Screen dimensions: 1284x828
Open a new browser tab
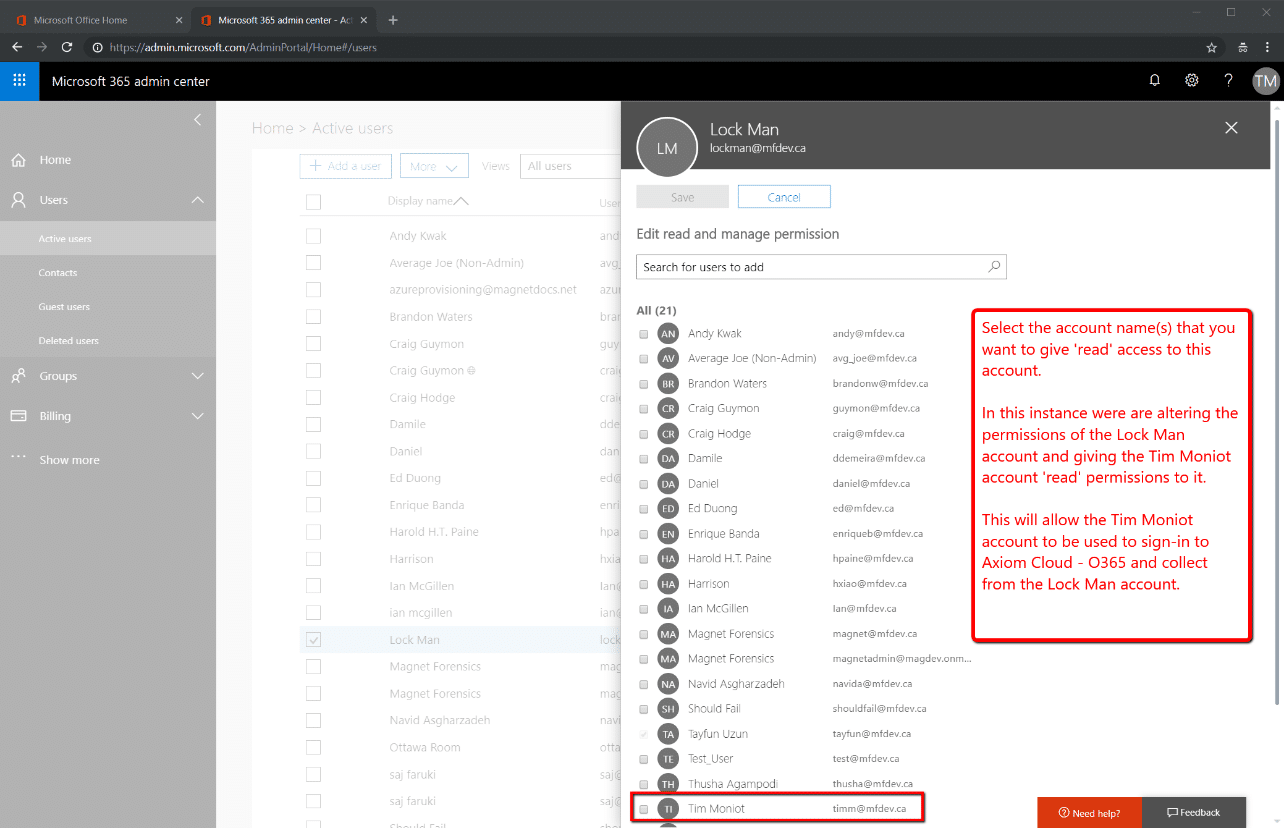point(393,19)
